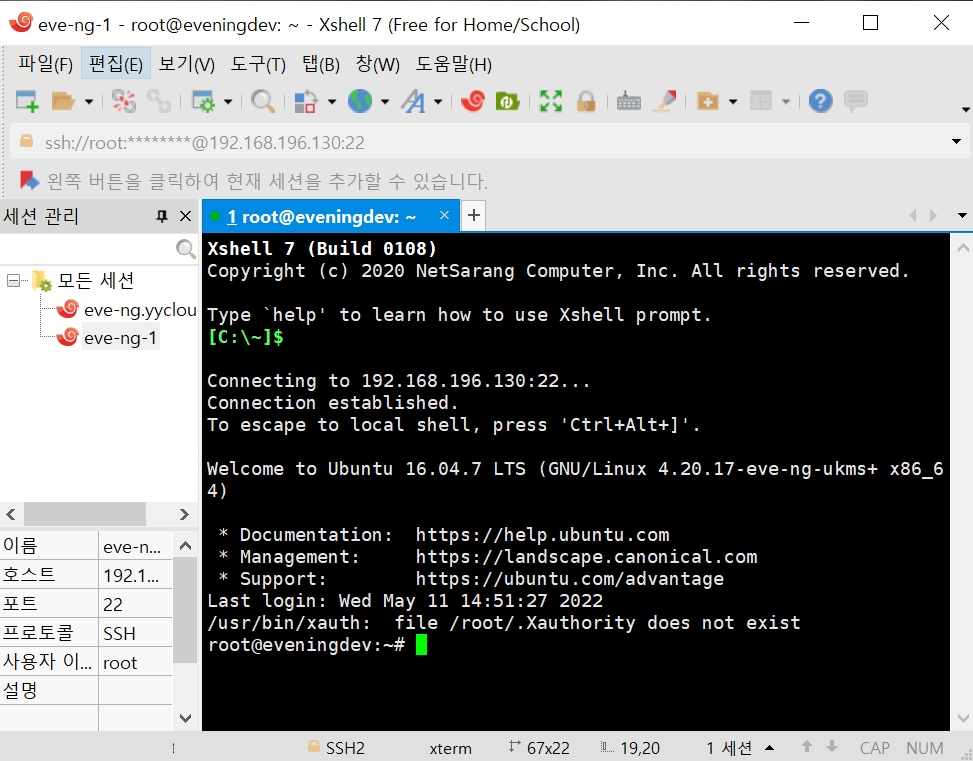Toggle the full screen arrows icon
This screenshot has height=761, width=973.
[x=551, y=101]
